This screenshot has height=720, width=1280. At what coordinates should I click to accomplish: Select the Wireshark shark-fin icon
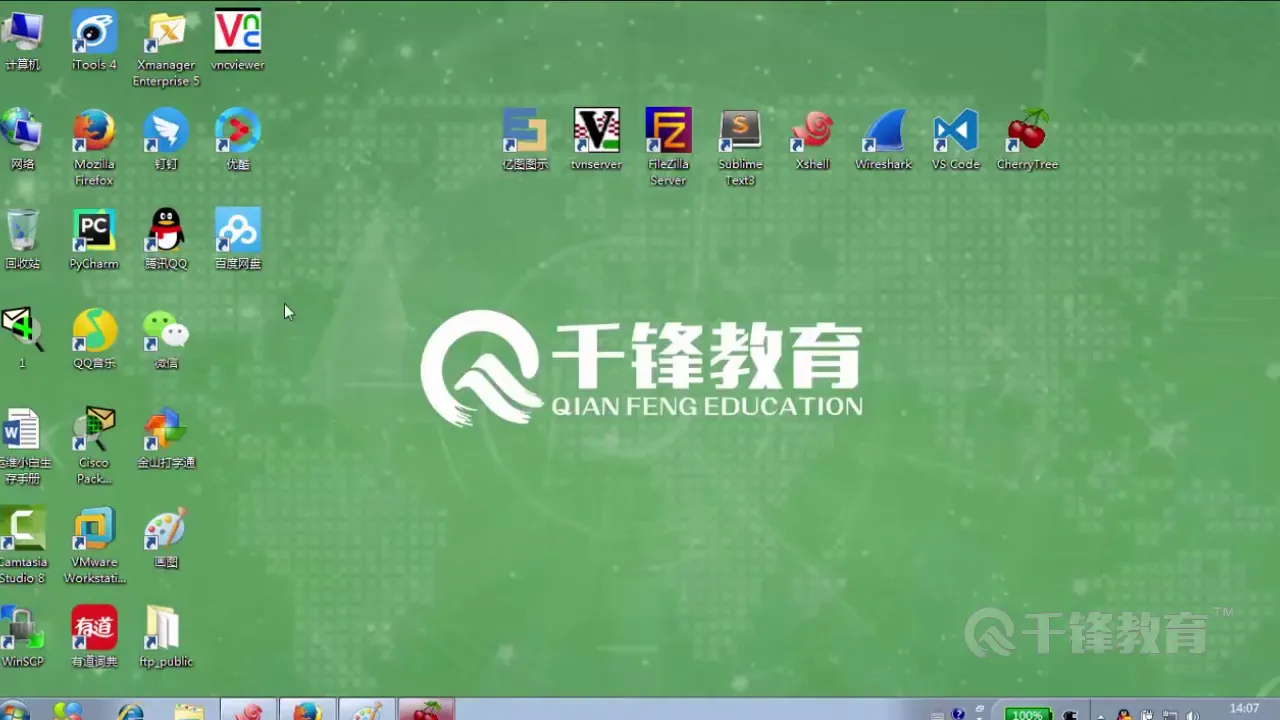click(884, 140)
